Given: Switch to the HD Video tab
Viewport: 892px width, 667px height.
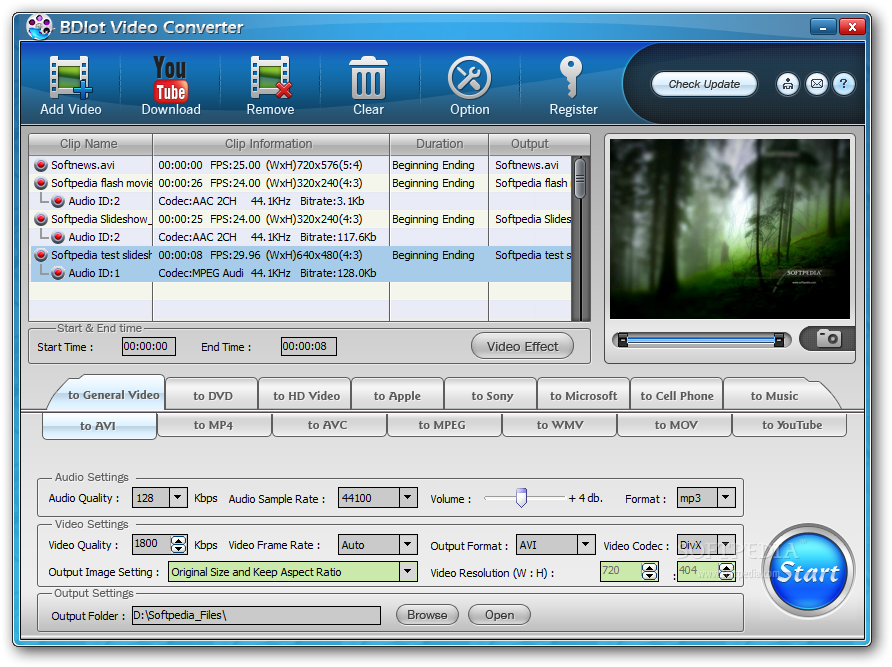Looking at the screenshot, I should (306, 396).
